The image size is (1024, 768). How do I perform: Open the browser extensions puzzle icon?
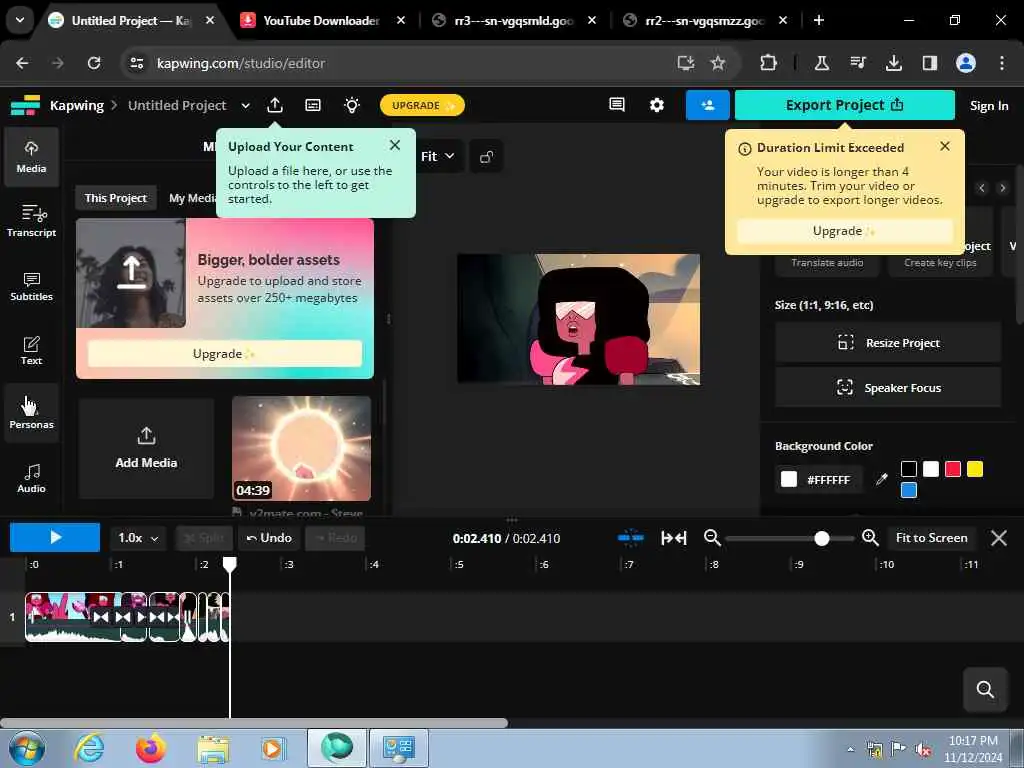(768, 63)
